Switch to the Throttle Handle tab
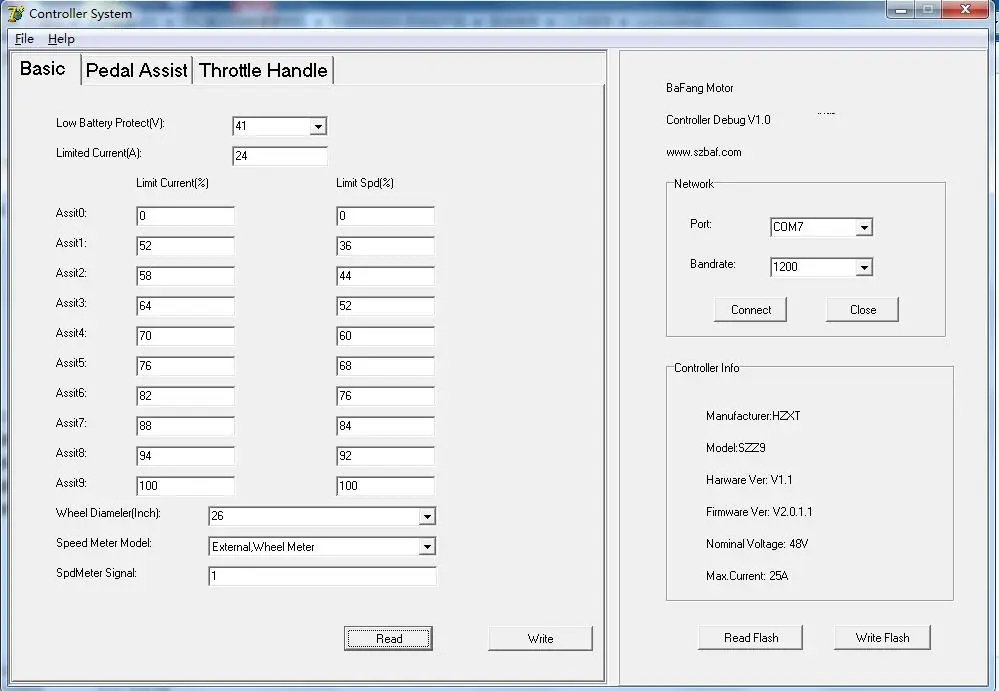999x691 pixels. tap(263, 70)
